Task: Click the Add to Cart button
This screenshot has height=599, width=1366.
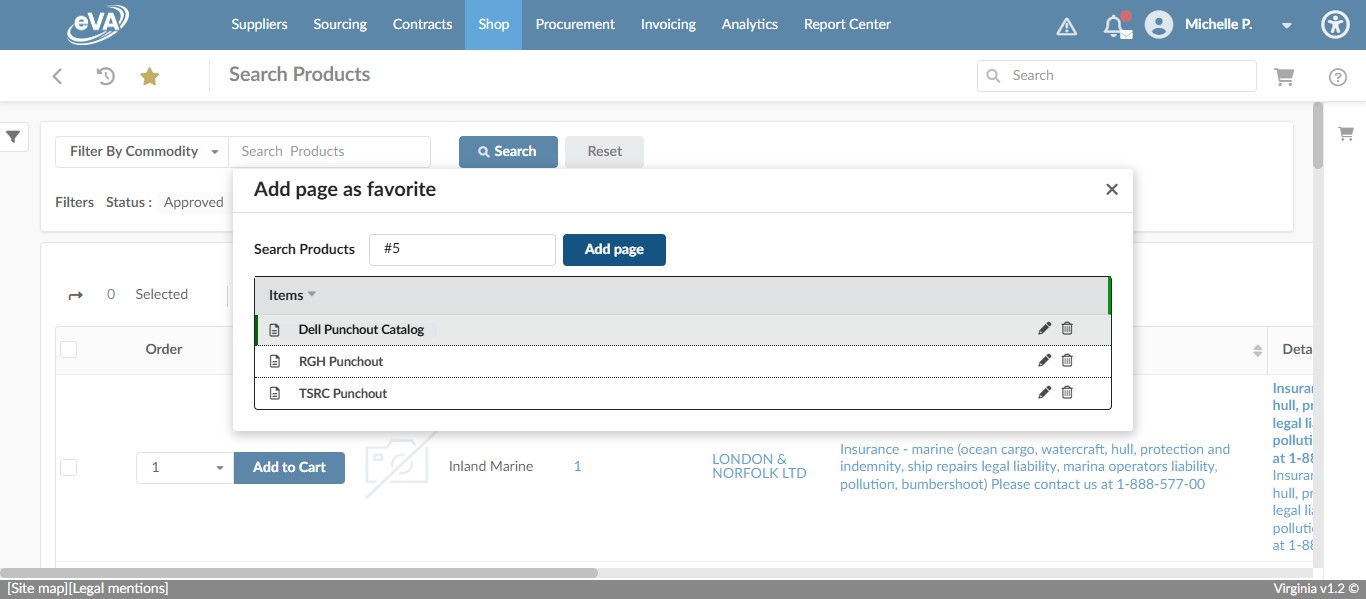Action: pos(289,467)
